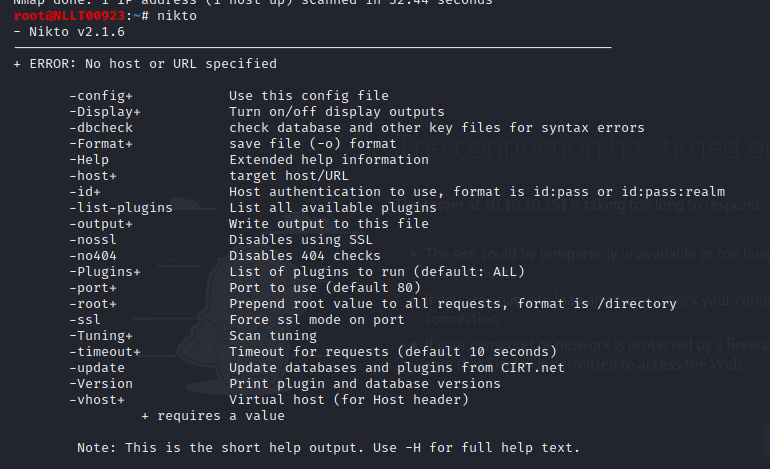Image resolution: width=770 pixels, height=469 pixels.
Task: Click the -nossl option text
Action: tap(93, 240)
